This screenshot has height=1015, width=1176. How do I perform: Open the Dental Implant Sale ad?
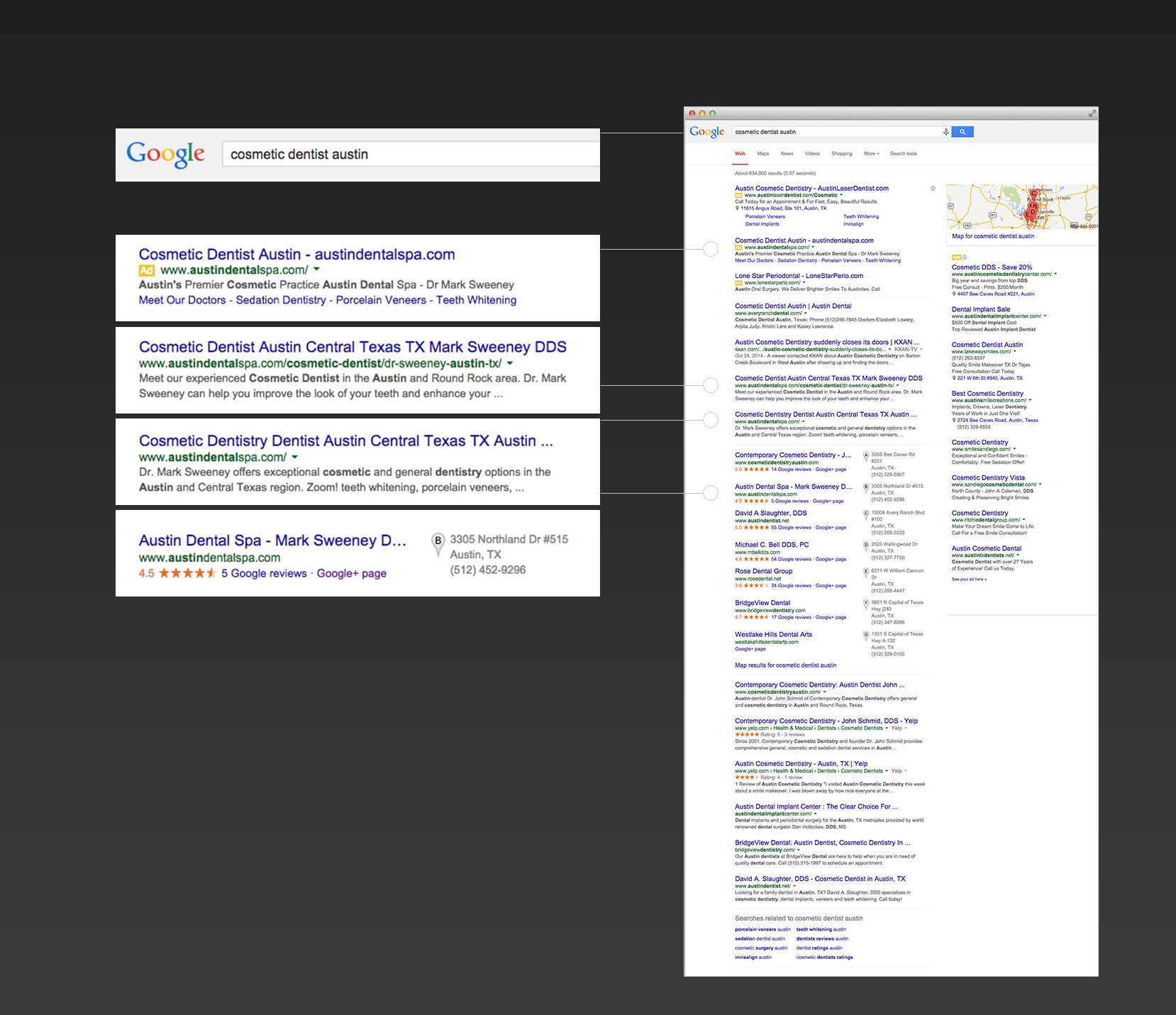pos(981,309)
